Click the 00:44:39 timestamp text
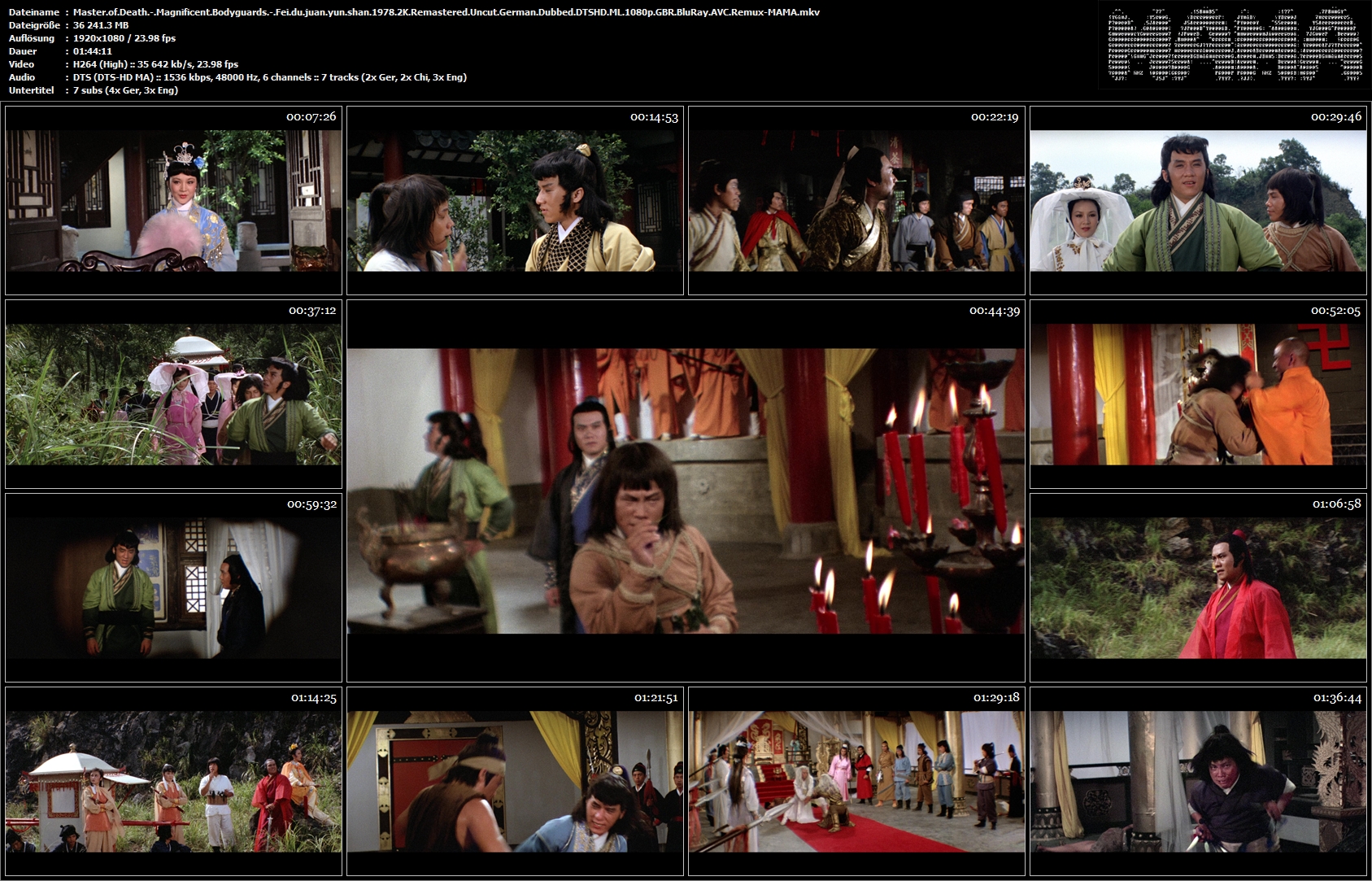This screenshot has height=881, width=1372. 995,311
